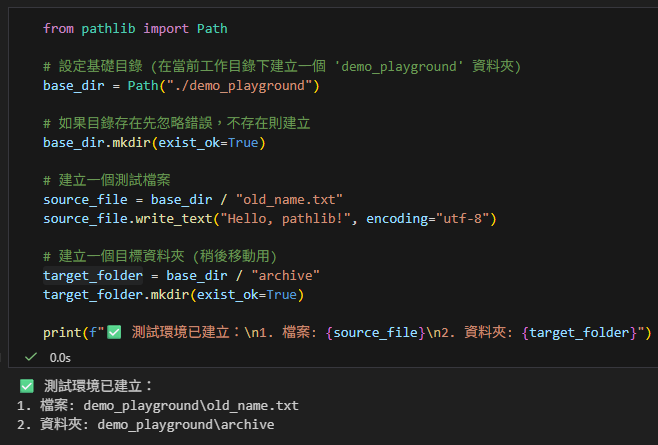
Task: Click the comment '建立一個測試檔案'
Action: pos(107,181)
